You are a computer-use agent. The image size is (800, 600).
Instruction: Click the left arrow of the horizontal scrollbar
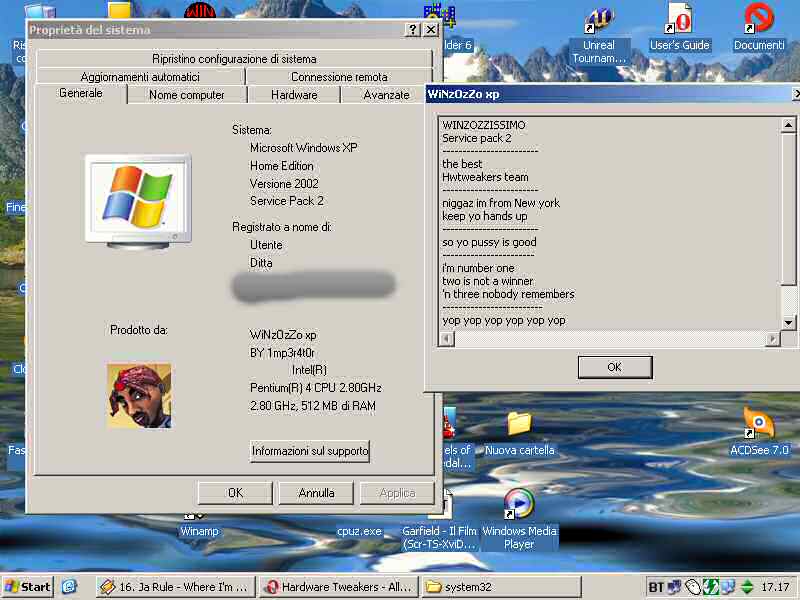[447, 338]
